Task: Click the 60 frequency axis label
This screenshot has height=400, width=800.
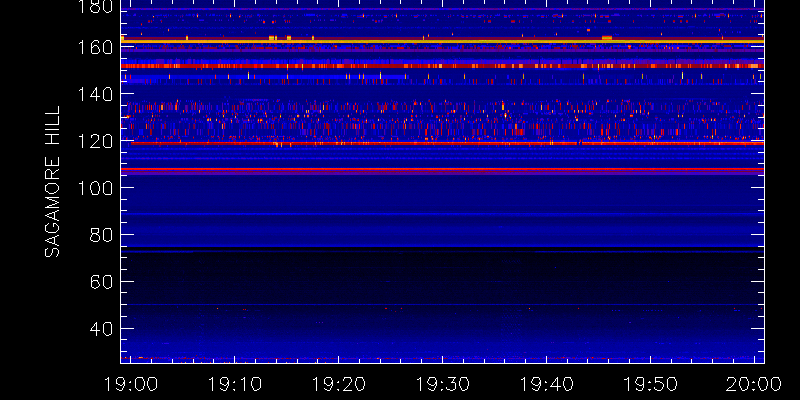Action: (101, 282)
